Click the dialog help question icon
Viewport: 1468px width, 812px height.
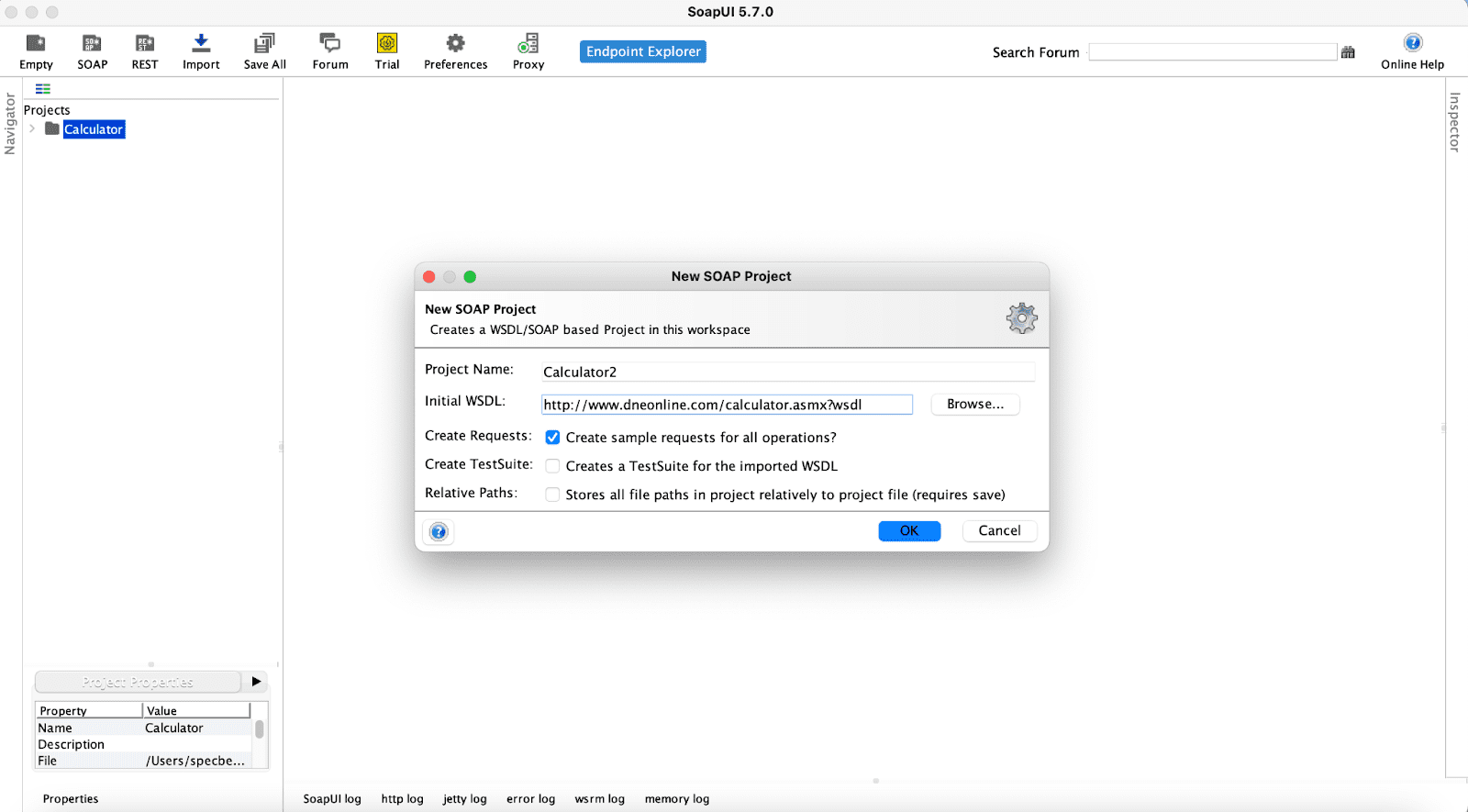point(439,531)
